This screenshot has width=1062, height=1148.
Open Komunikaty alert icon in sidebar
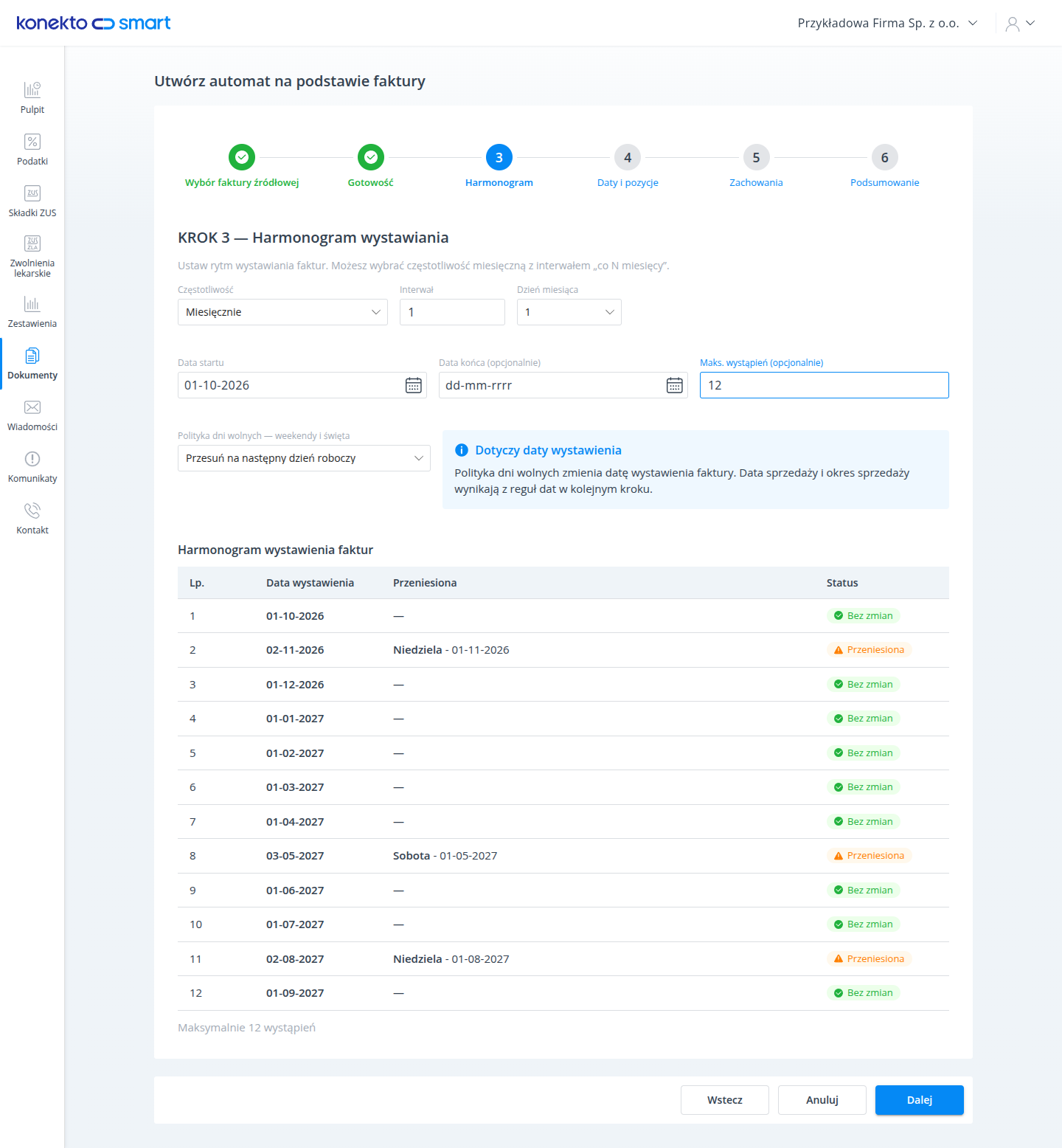[x=32, y=459]
